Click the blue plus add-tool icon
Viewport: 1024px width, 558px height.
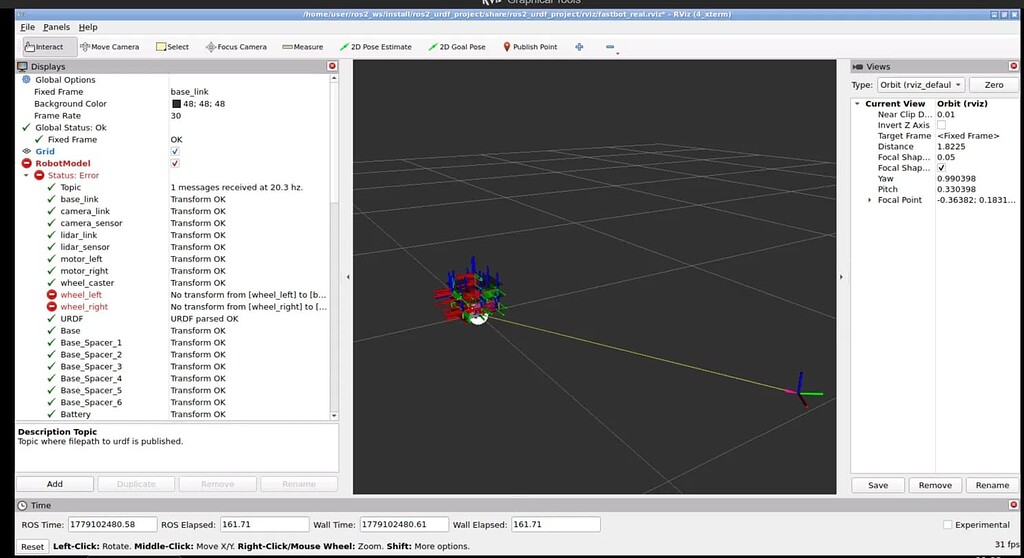point(579,47)
